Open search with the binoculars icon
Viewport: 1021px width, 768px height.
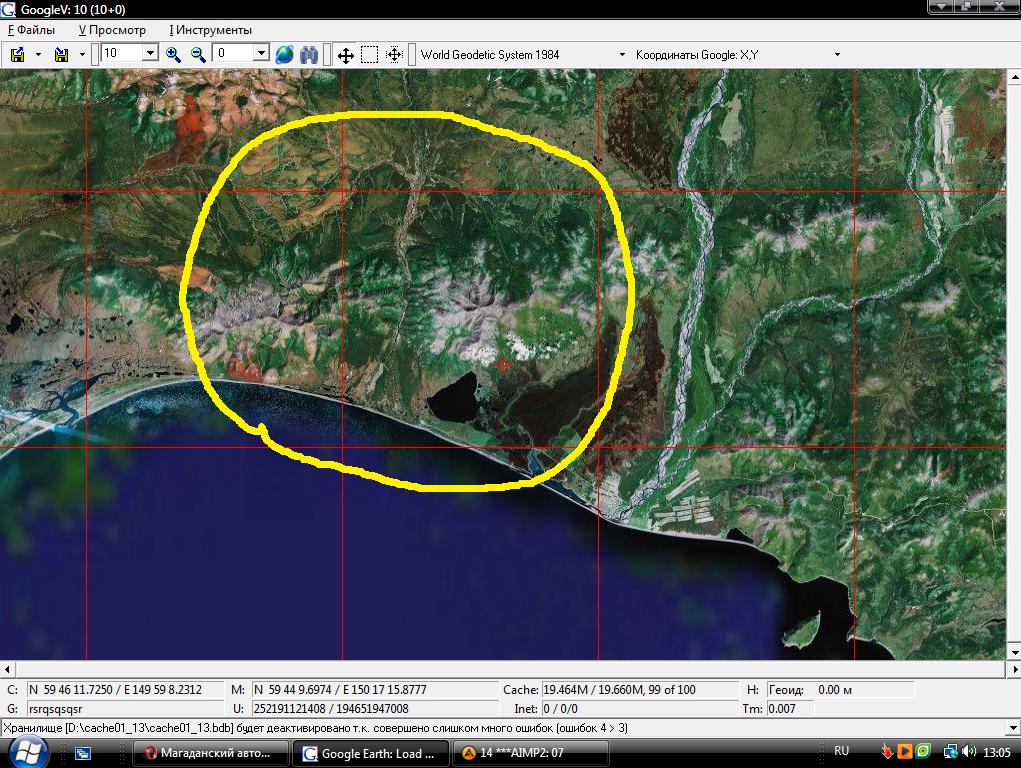[x=309, y=54]
